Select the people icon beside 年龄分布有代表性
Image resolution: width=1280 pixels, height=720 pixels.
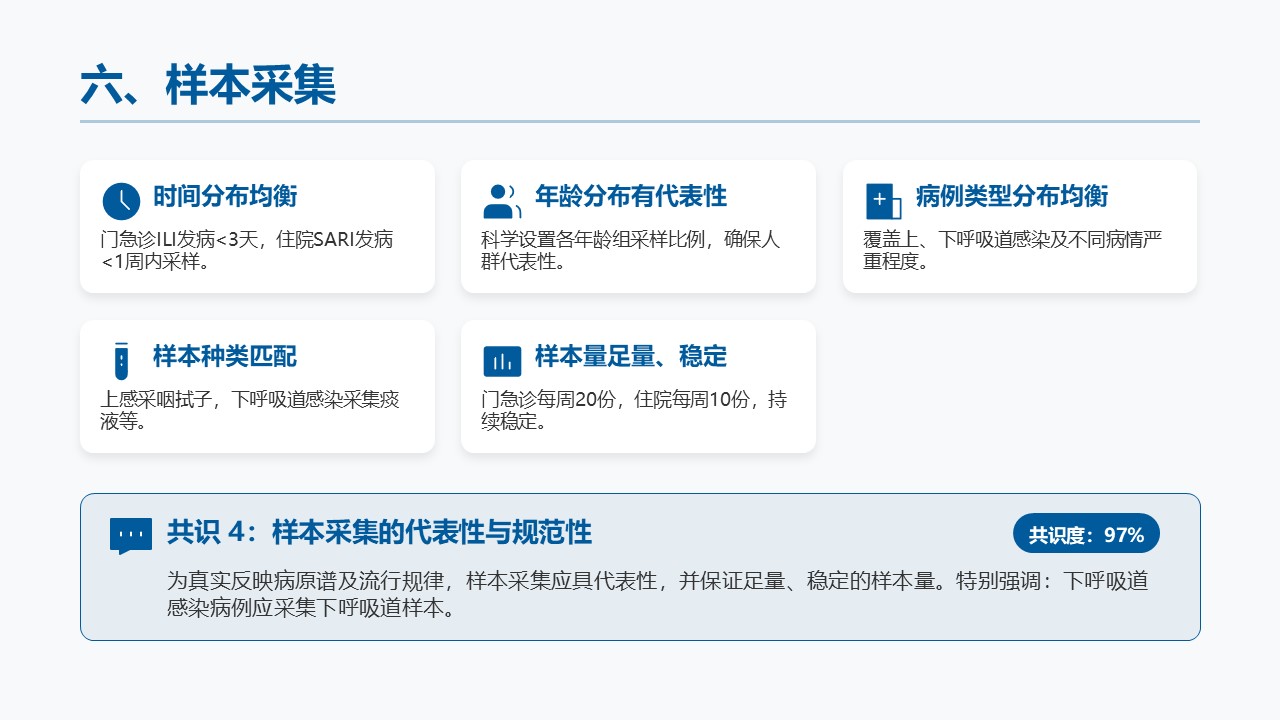502,201
